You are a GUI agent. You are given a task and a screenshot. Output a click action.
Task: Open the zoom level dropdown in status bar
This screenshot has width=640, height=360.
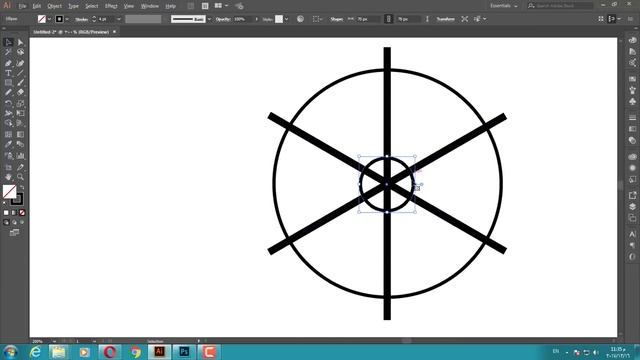(x=54, y=341)
